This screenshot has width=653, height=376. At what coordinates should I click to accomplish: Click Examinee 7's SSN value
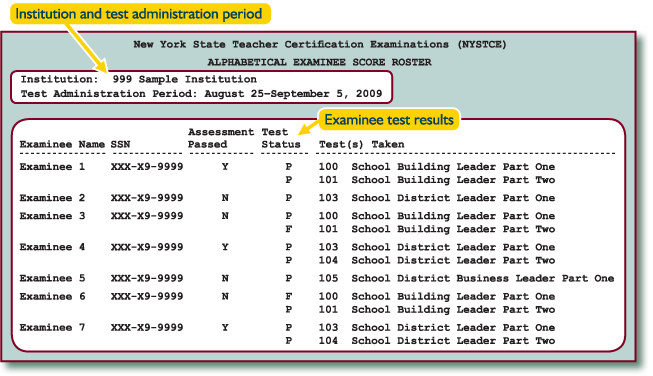click(147, 328)
